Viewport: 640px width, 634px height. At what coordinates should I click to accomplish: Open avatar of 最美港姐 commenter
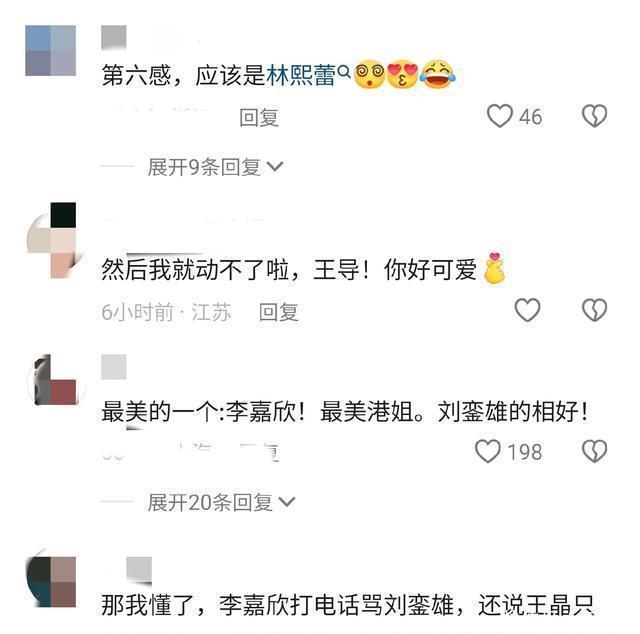(x=55, y=380)
